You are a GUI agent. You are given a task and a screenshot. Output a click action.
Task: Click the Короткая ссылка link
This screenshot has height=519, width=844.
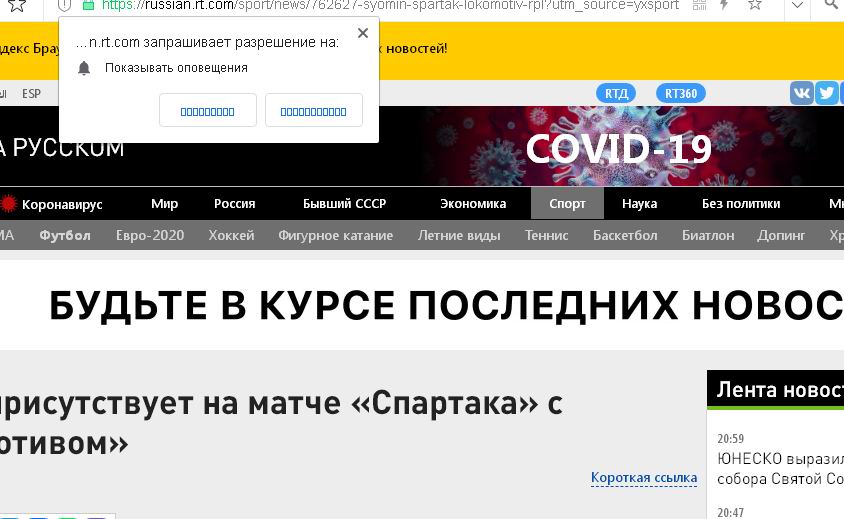(x=644, y=478)
